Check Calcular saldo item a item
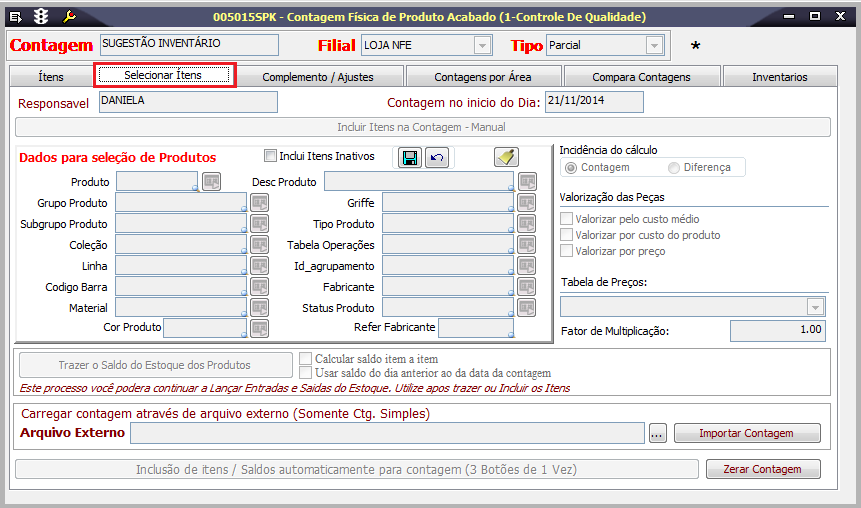This screenshot has height=508, width=861. 305,359
